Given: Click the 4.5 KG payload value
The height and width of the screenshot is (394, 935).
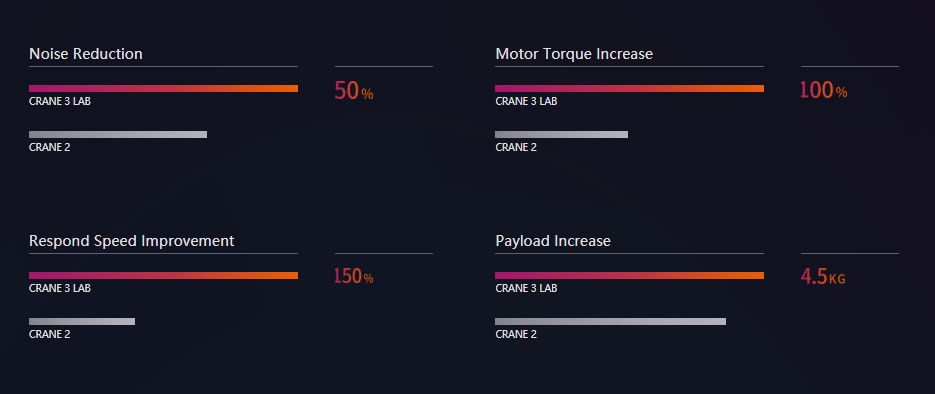Looking at the screenshot, I should (823, 277).
